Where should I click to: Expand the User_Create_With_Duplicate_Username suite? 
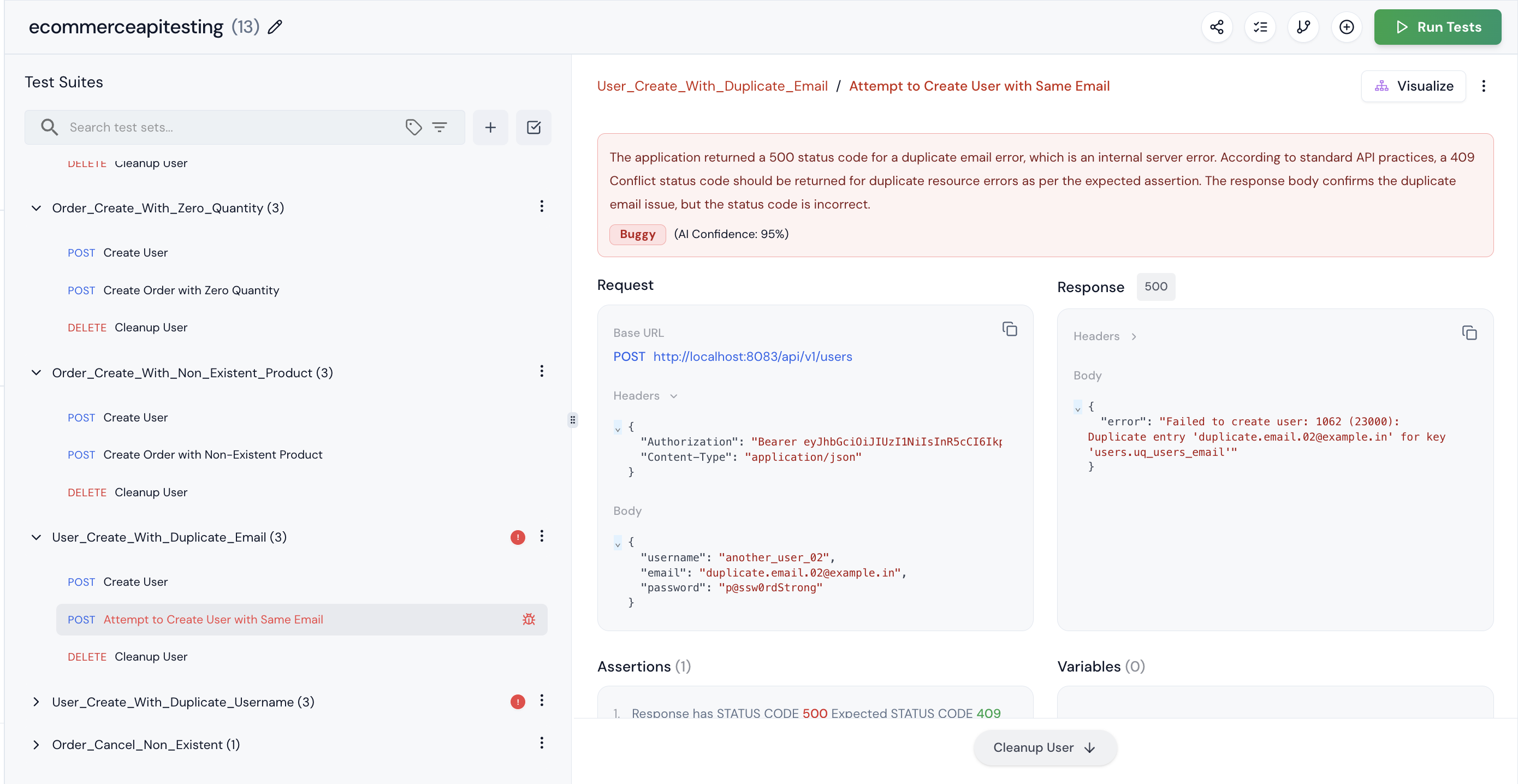click(x=36, y=702)
